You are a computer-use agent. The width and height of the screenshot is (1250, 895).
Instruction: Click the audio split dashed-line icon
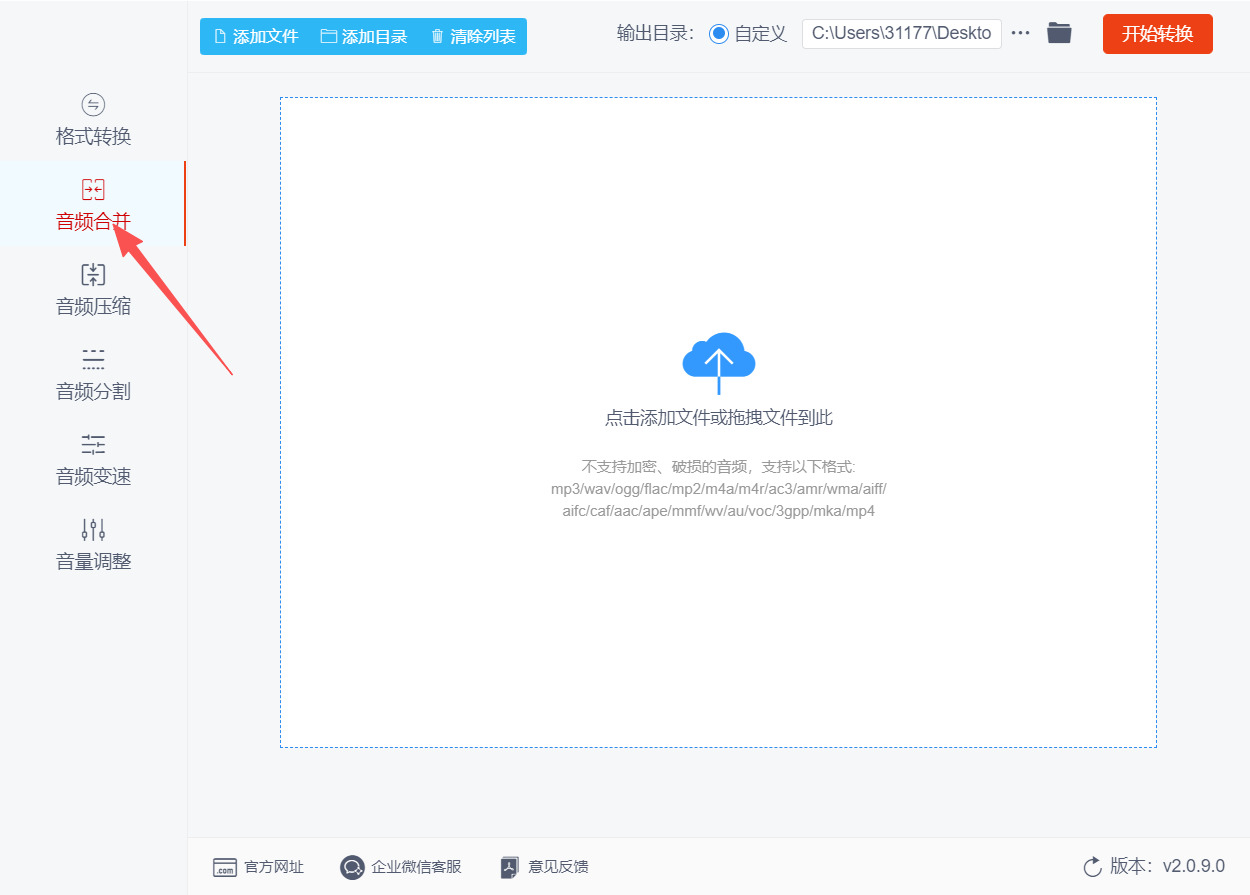93,360
